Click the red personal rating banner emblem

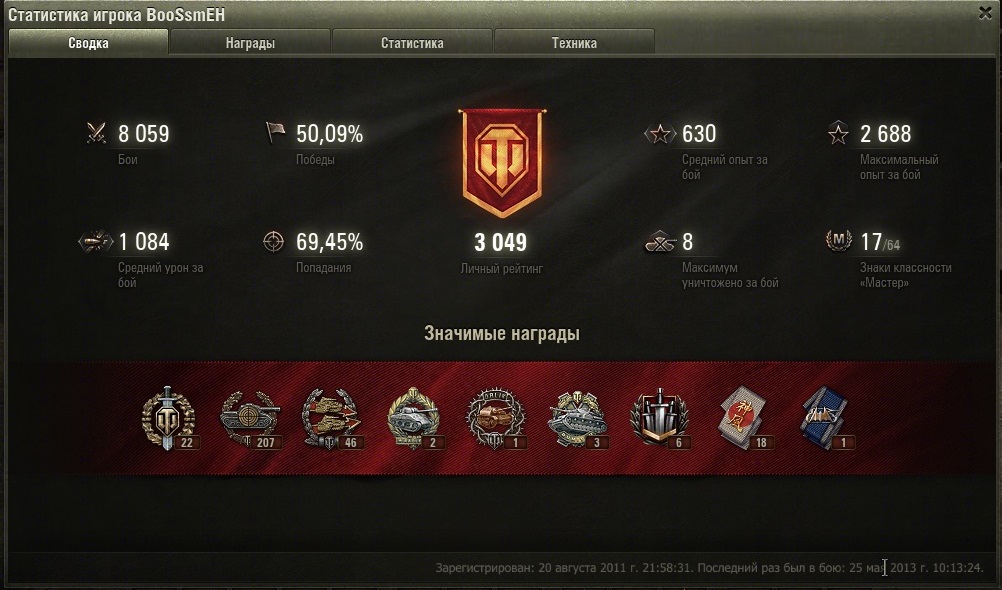coord(502,163)
